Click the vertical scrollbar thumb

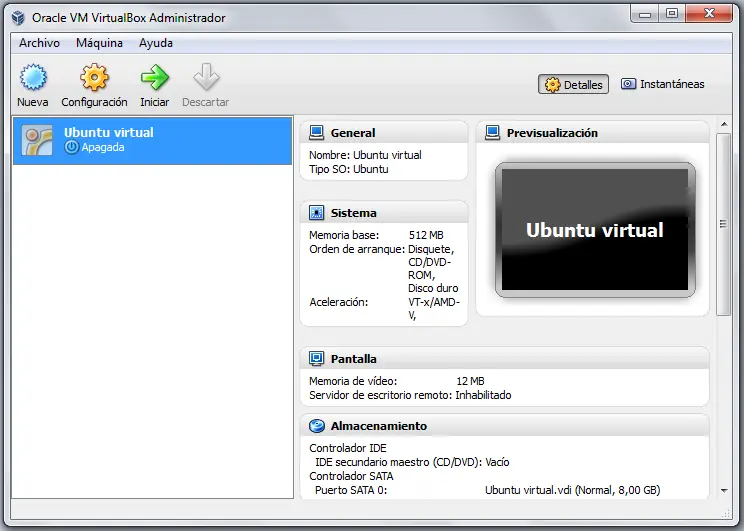[x=724, y=224]
